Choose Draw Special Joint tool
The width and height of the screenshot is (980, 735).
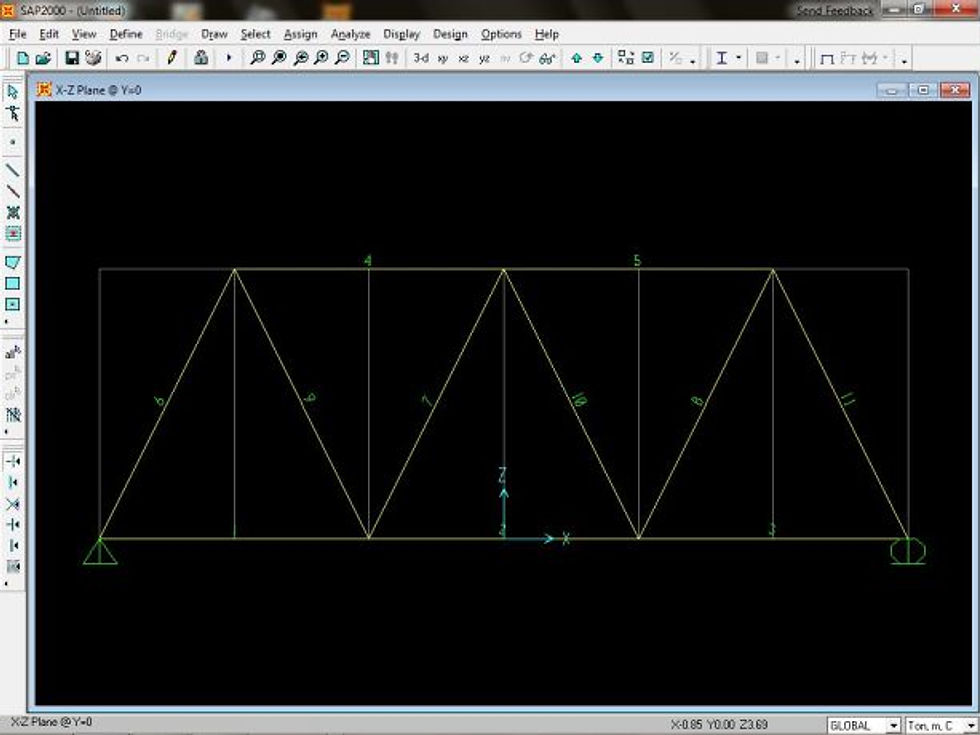(x=12, y=142)
